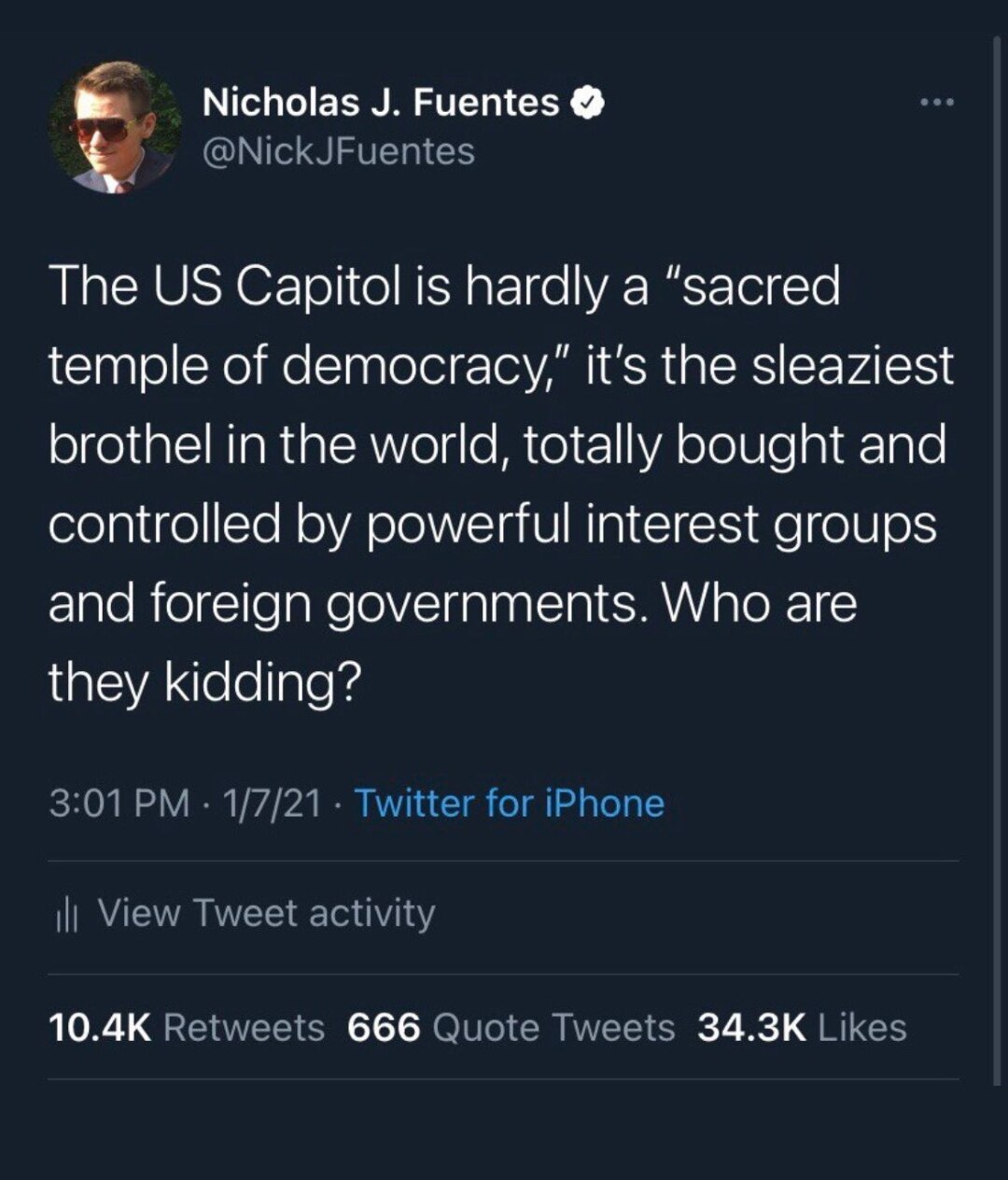Click the 3:01 PM timestamp
This screenshot has height=1180, width=1008.
[x=119, y=803]
